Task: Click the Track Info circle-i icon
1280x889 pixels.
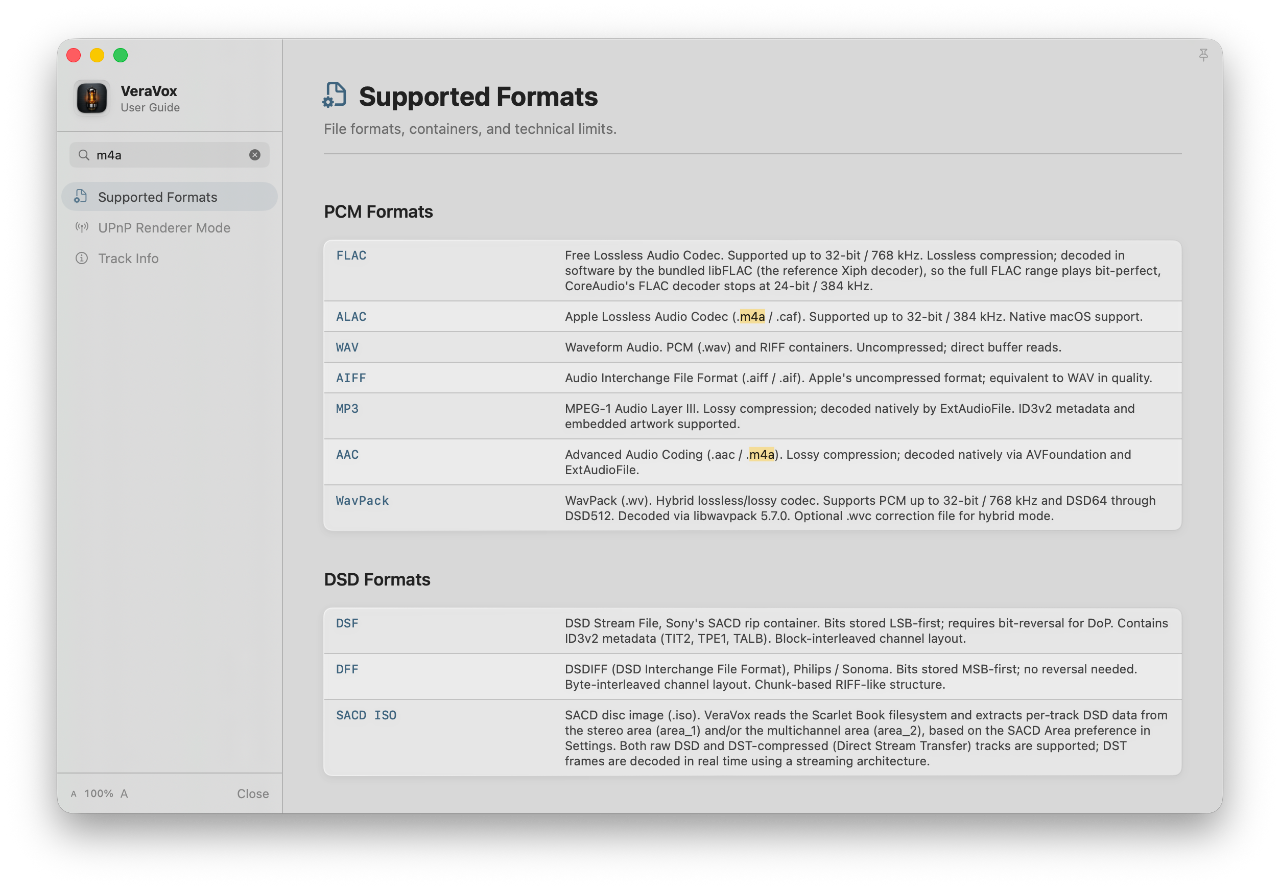Action: pos(81,258)
